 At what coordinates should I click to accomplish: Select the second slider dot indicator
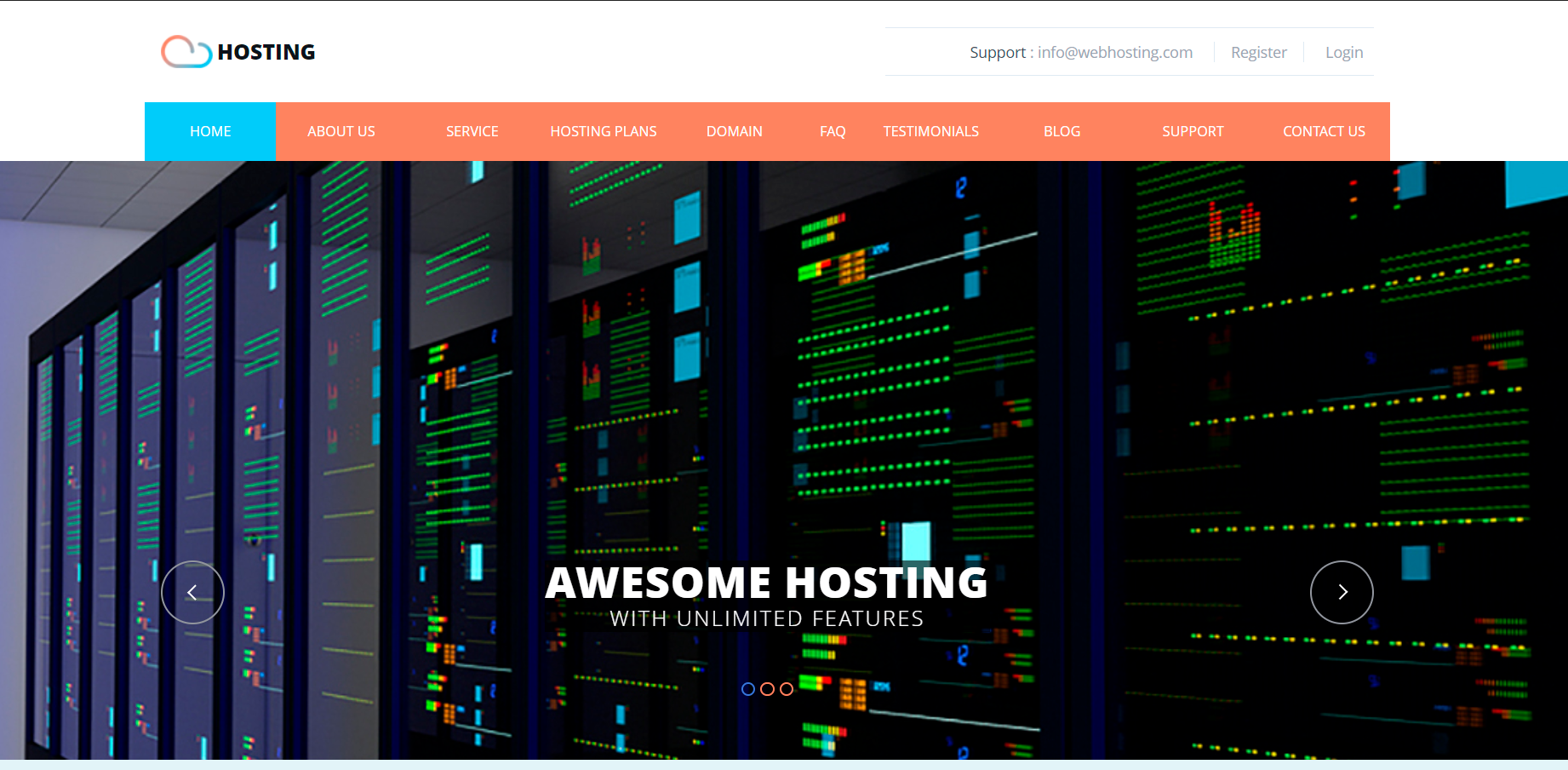point(767,689)
